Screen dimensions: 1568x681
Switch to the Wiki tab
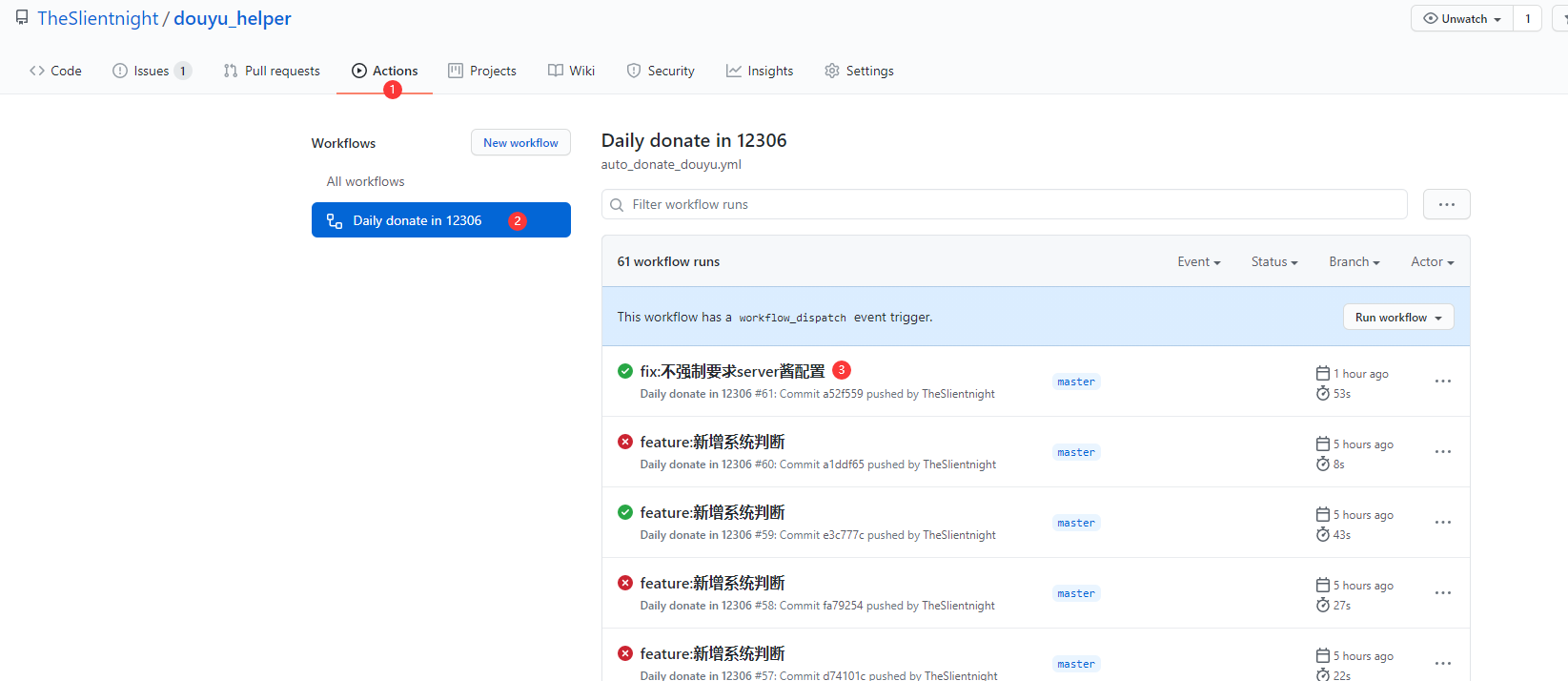coord(571,71)
